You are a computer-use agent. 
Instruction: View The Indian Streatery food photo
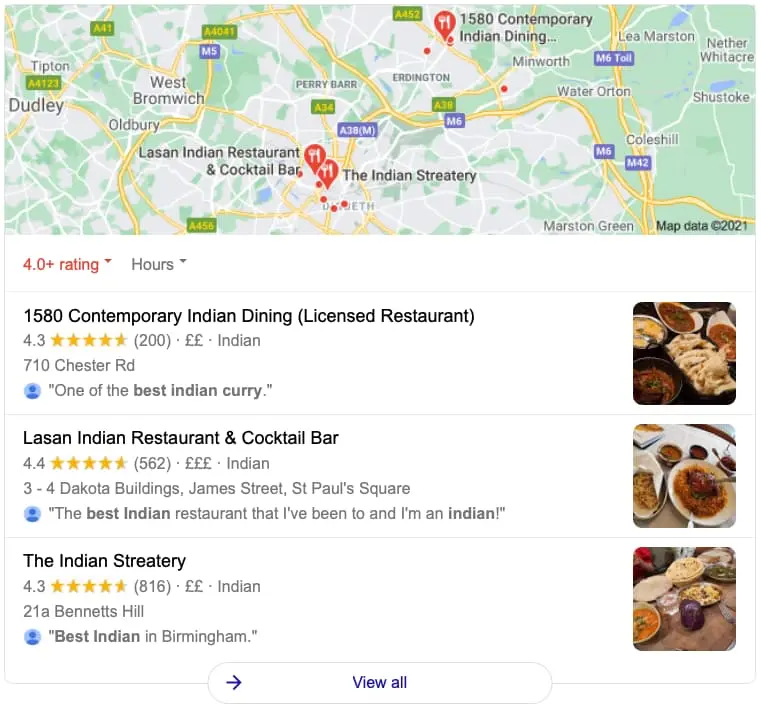(x=684, y=599)
